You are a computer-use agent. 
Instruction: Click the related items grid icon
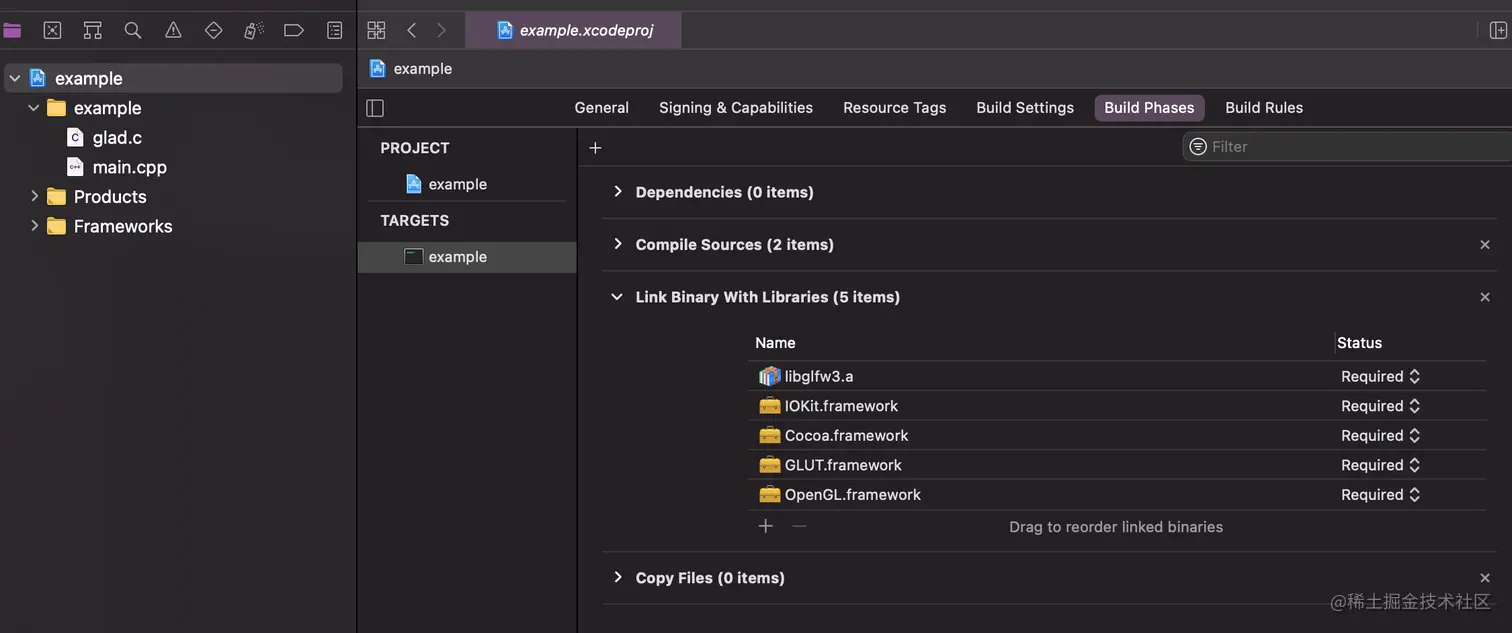click(x=376, y=30)
